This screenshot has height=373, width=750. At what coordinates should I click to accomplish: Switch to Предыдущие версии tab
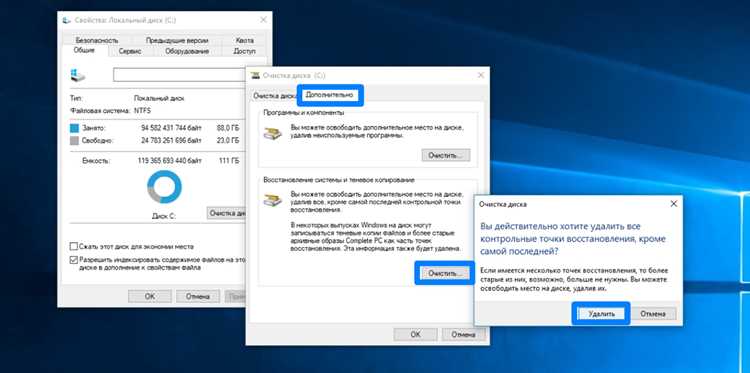point(176,40)
